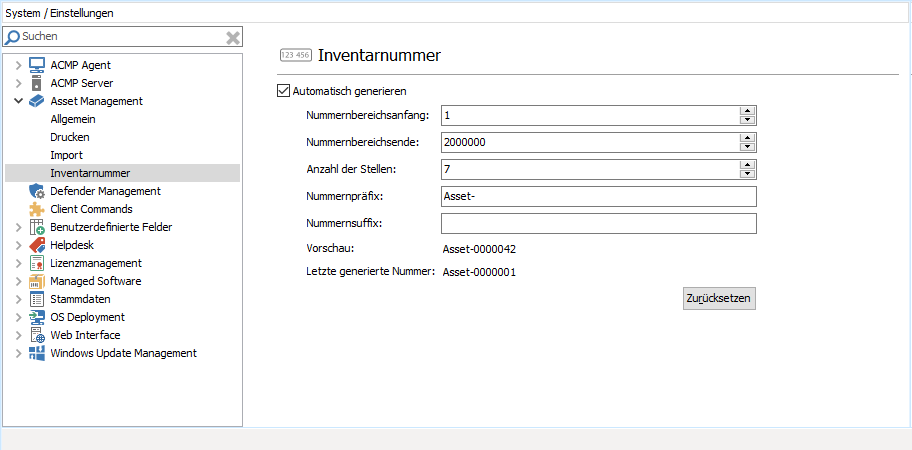Viewport: 912px width, 450px height.
Task: Click preview value Asset-0000042
Action: click(480, 249)
